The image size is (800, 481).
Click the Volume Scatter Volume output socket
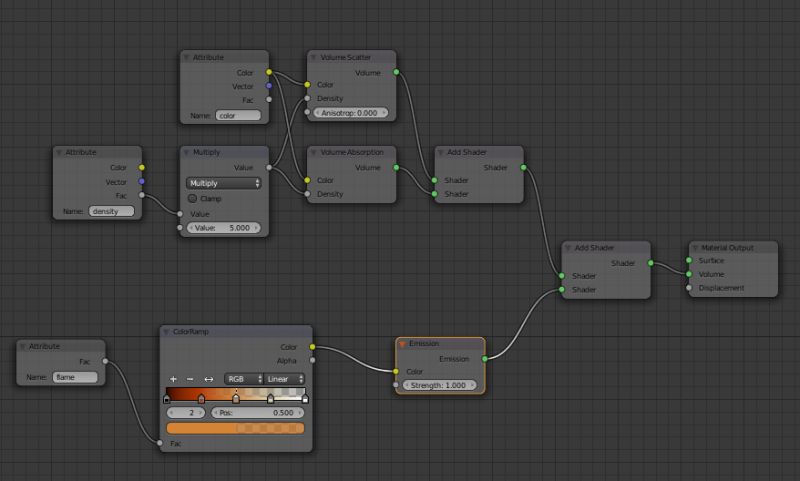pos(396,72)
